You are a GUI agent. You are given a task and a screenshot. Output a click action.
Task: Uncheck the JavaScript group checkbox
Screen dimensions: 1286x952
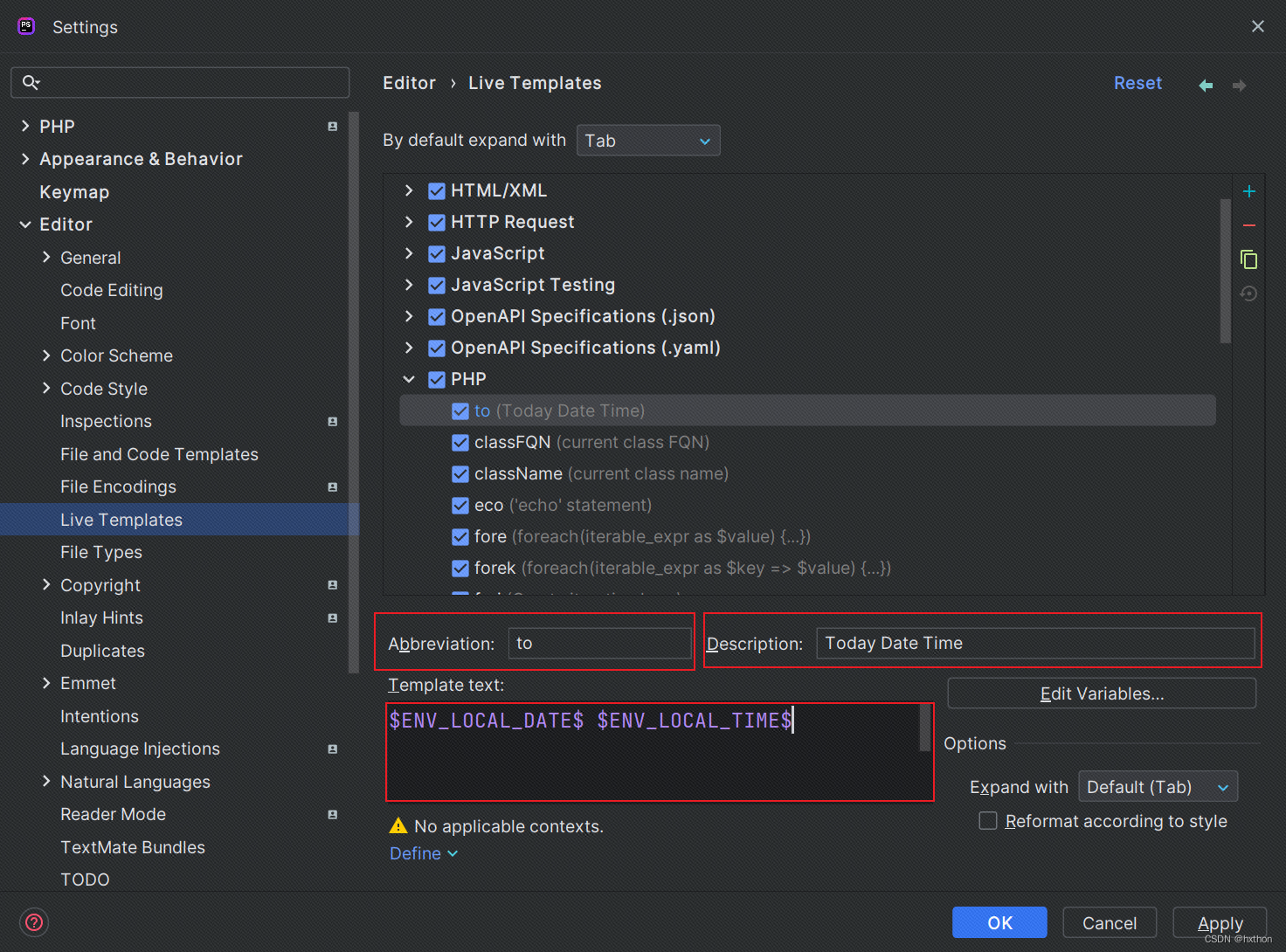(x=437, y=253)
